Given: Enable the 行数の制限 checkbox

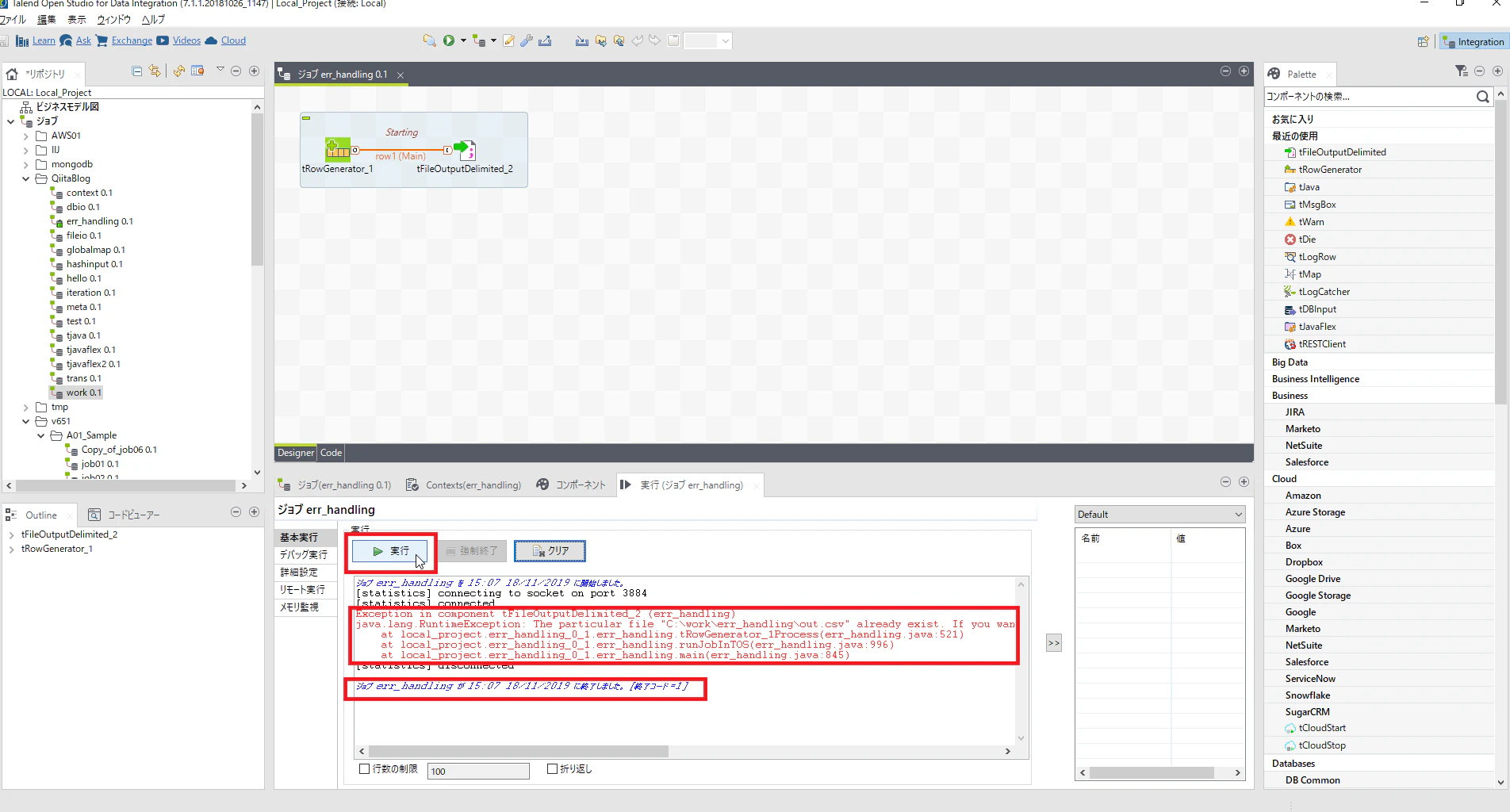Looking at the screenshot, I should (x=365, y=769).
